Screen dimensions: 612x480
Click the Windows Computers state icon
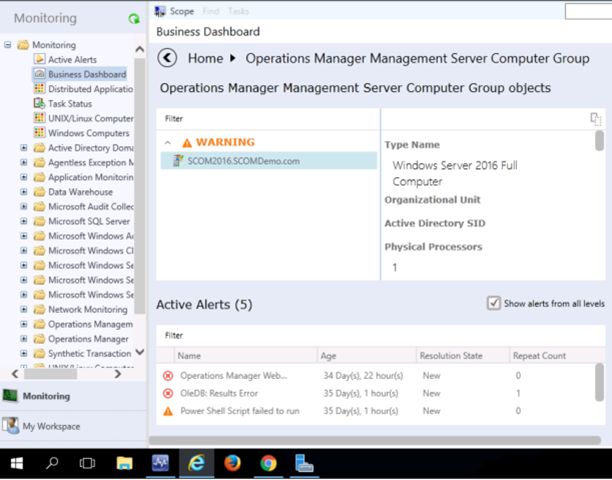coord(39,133)
